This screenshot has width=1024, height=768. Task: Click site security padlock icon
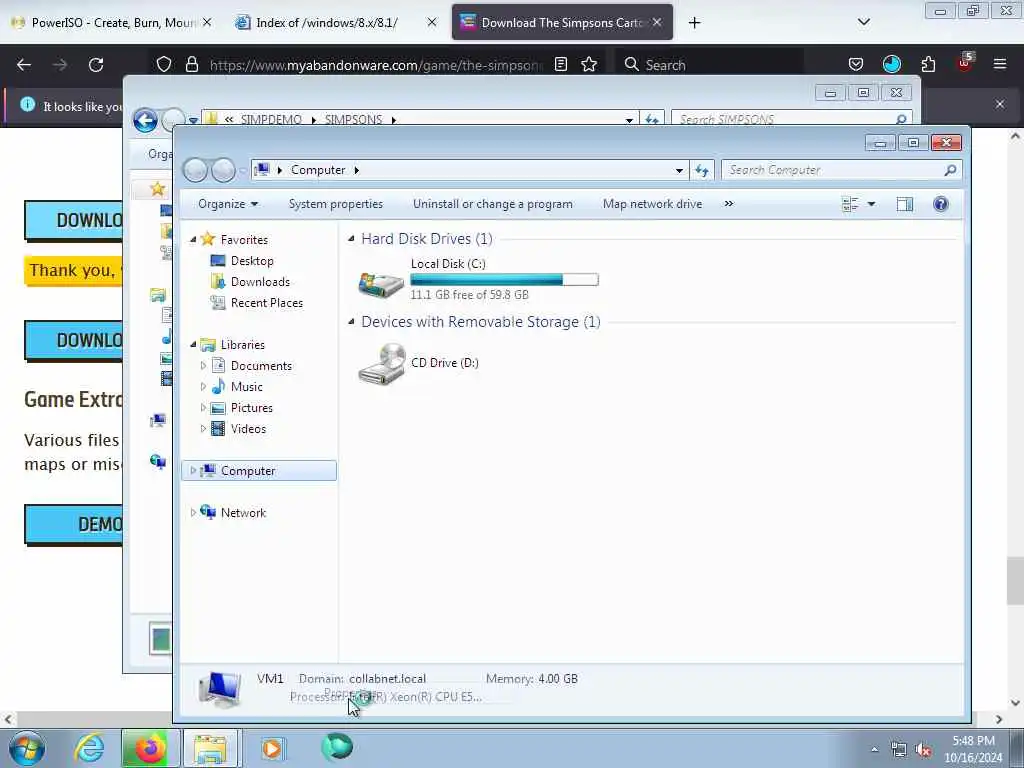click(x=191, y=65)
